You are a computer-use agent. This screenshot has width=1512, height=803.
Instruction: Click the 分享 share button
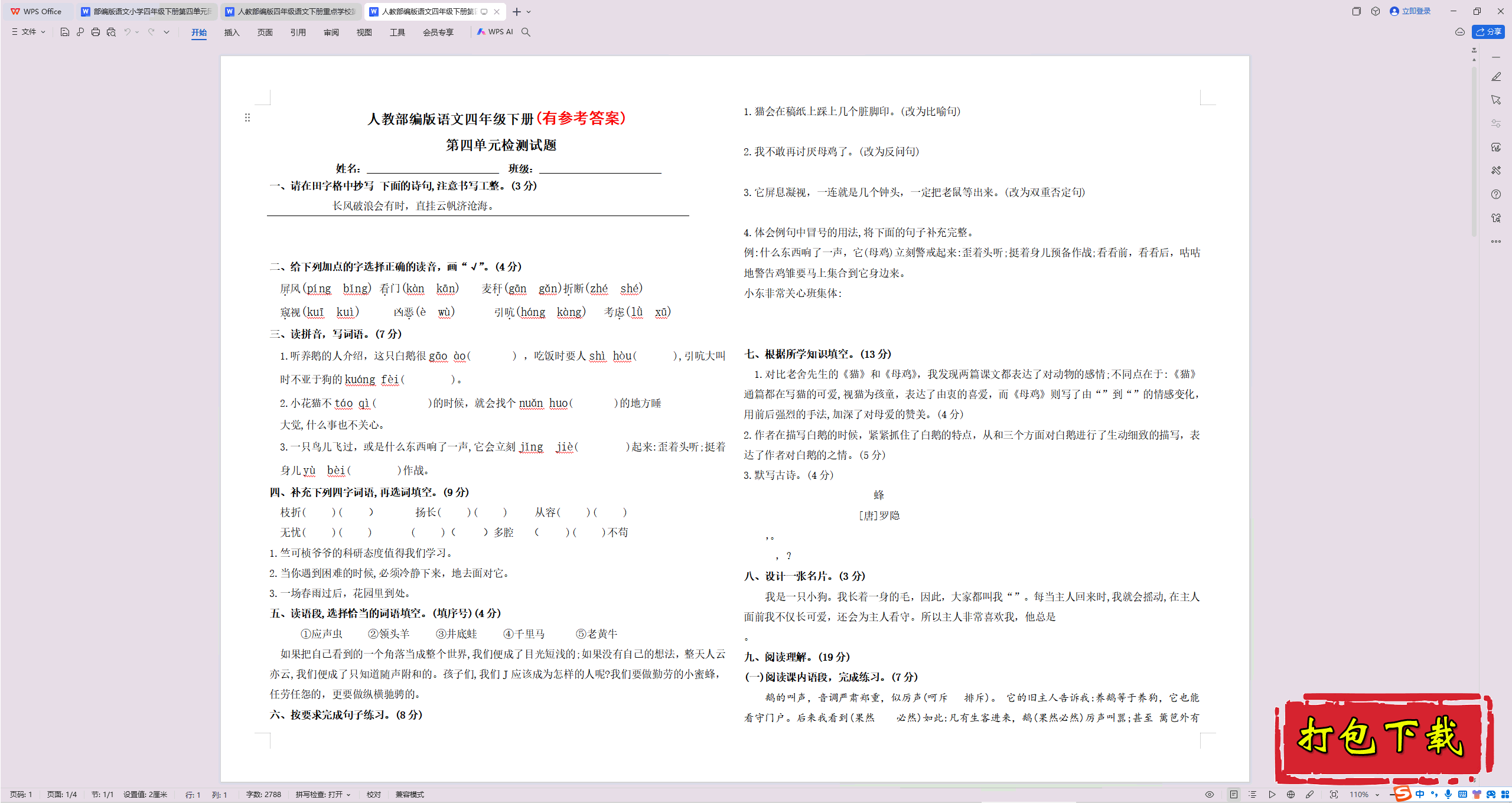1488,32
